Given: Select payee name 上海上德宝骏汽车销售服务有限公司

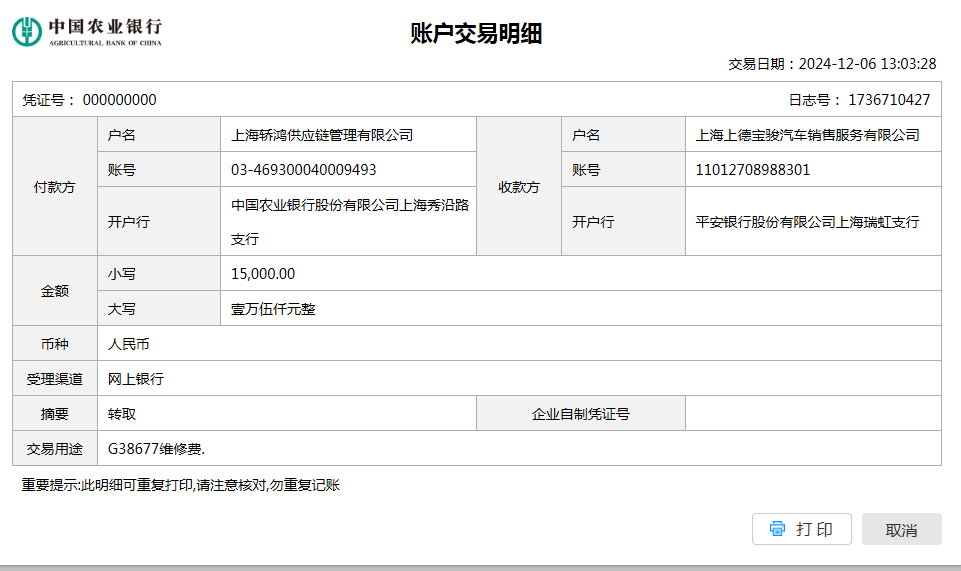Looking at the screenshot, I should (808, 135).
